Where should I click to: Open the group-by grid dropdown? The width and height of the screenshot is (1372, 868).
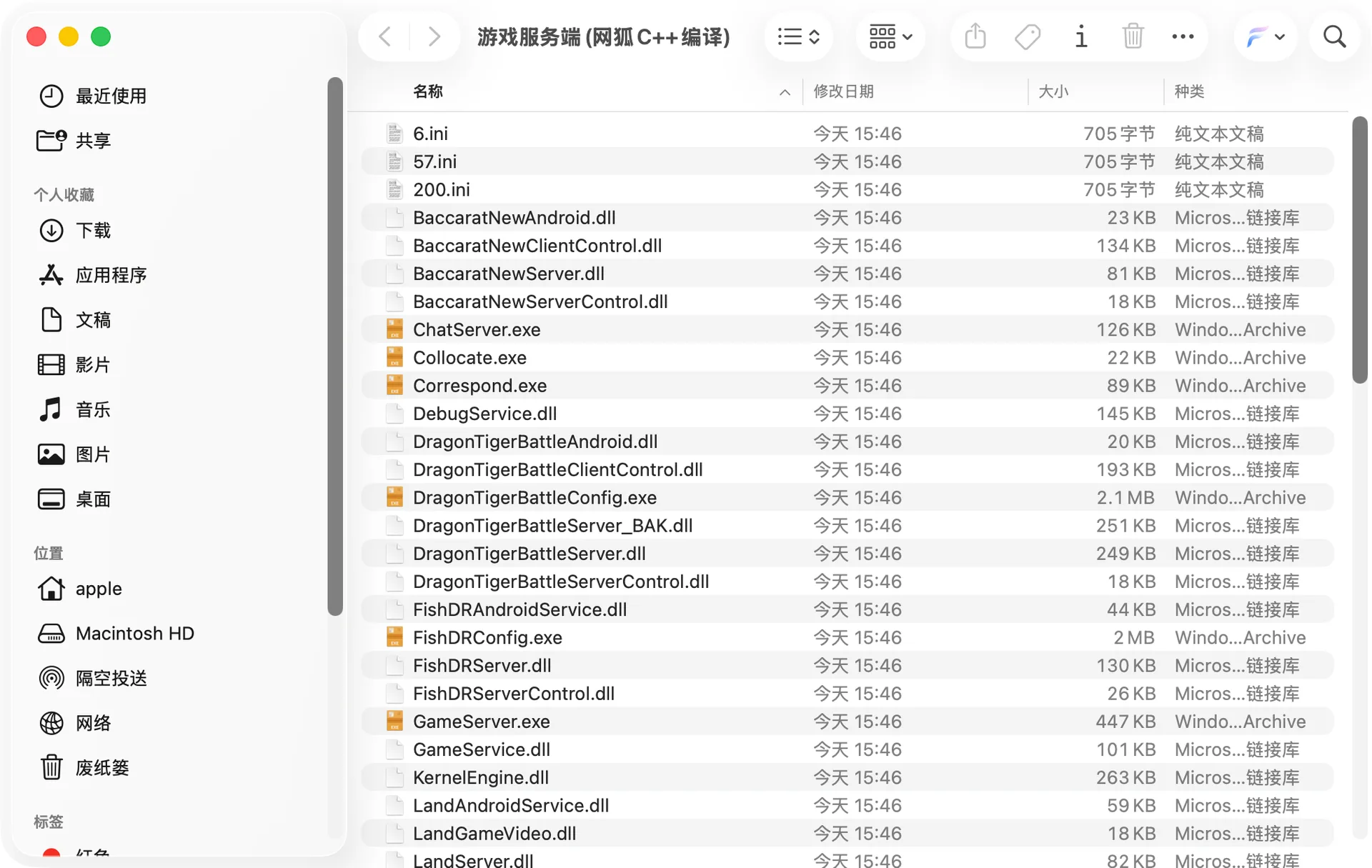point(890,36)
